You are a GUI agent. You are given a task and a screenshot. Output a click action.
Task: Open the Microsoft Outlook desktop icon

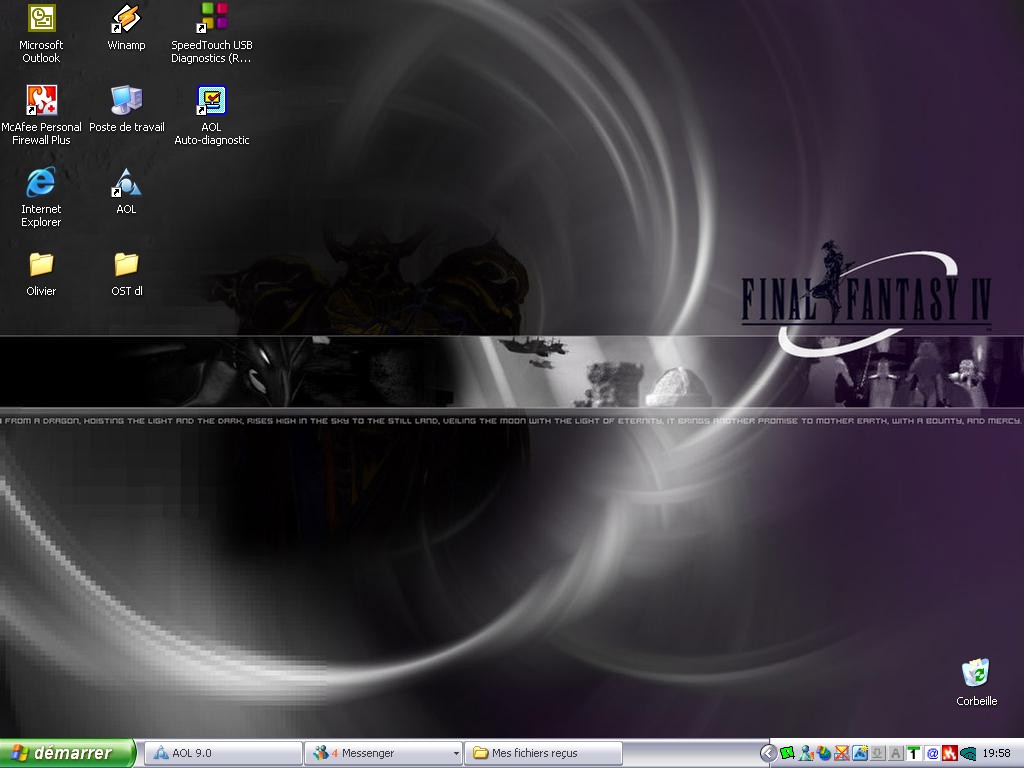point(41,34)
